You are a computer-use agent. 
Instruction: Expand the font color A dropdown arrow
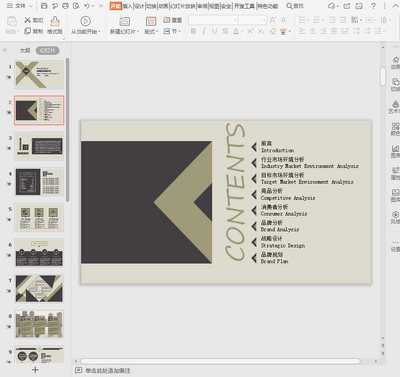pos(241,31)
